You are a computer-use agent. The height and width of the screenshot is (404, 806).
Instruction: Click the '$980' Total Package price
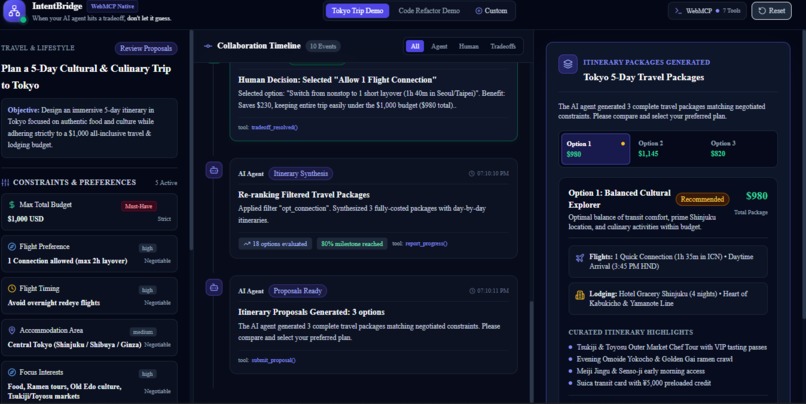click(757, 196)
